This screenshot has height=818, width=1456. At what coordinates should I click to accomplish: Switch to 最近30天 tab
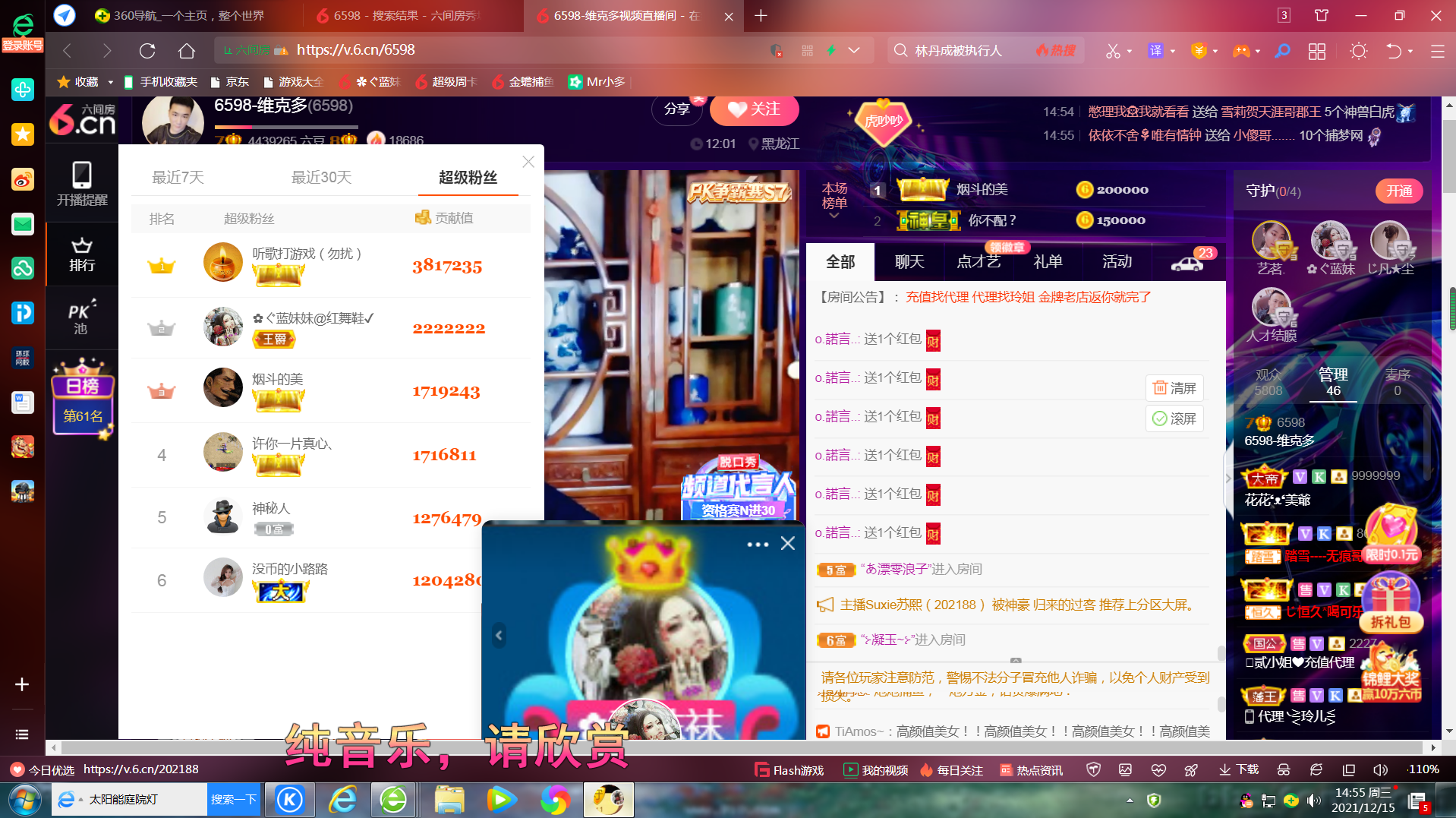pos(321,177)
